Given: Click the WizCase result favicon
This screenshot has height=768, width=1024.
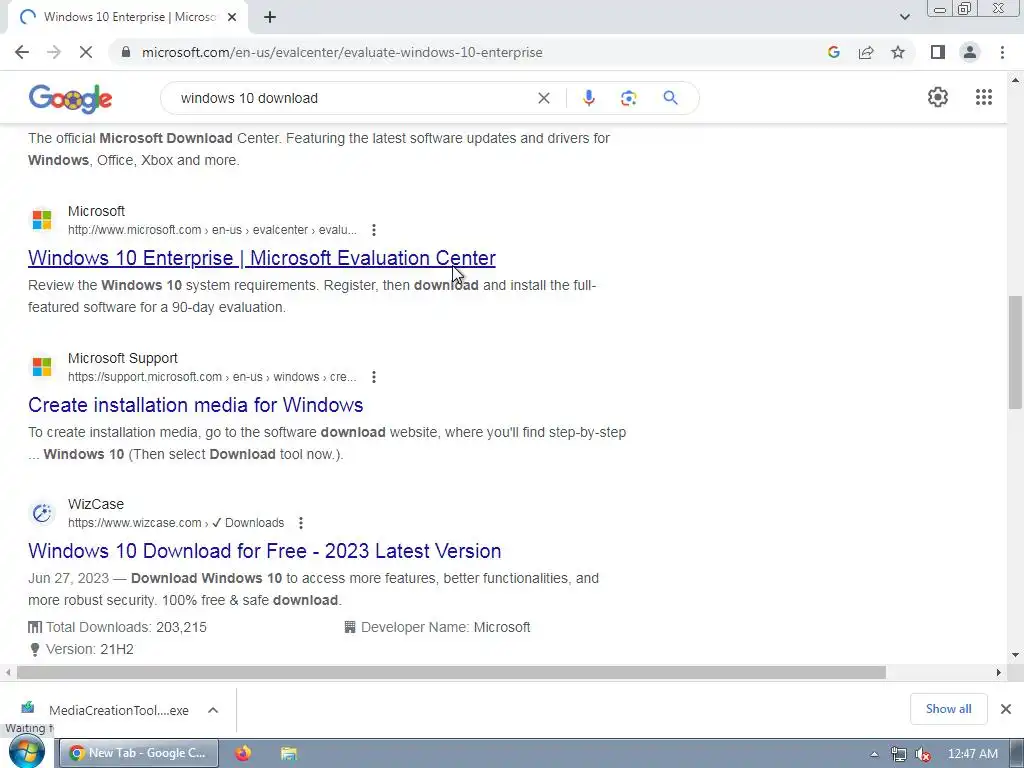Looking at the screenshot, I should (x=42, y=513).
